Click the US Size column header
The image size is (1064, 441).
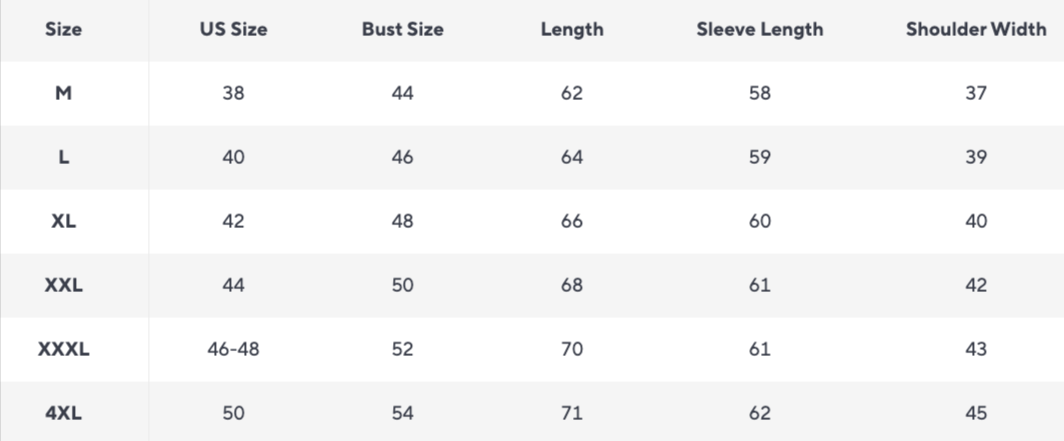click(x=233, y=30)
